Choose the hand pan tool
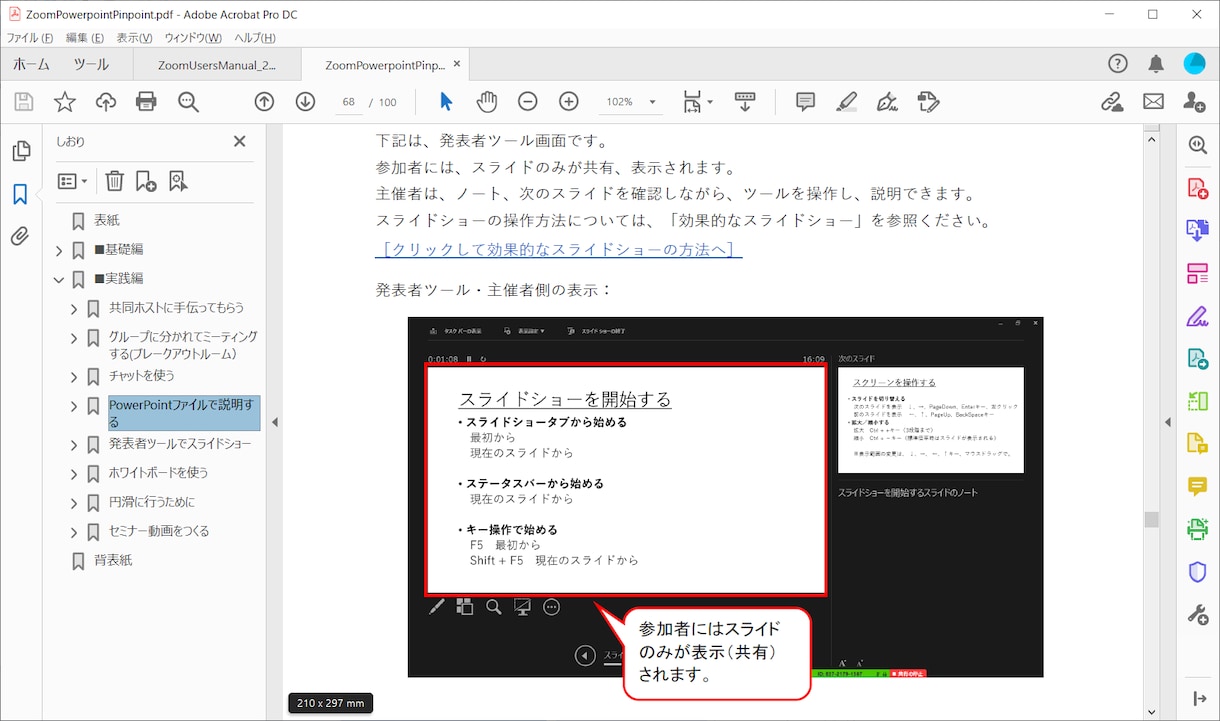Viewport: 1220px width, 721px height. 487,102
